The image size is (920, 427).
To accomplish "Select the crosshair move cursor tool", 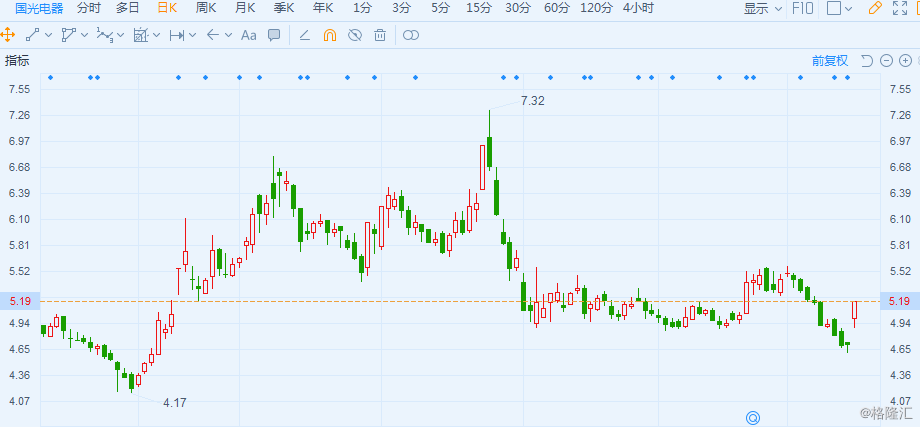I will 8,35.
